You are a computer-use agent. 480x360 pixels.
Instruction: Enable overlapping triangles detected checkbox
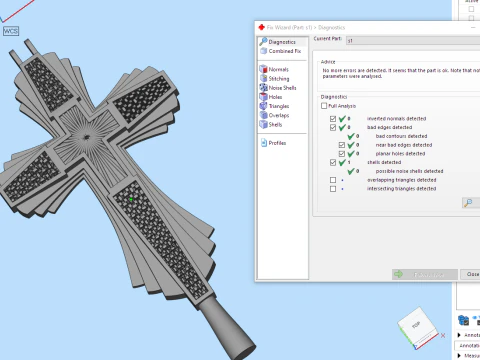[x=333, y=180]
